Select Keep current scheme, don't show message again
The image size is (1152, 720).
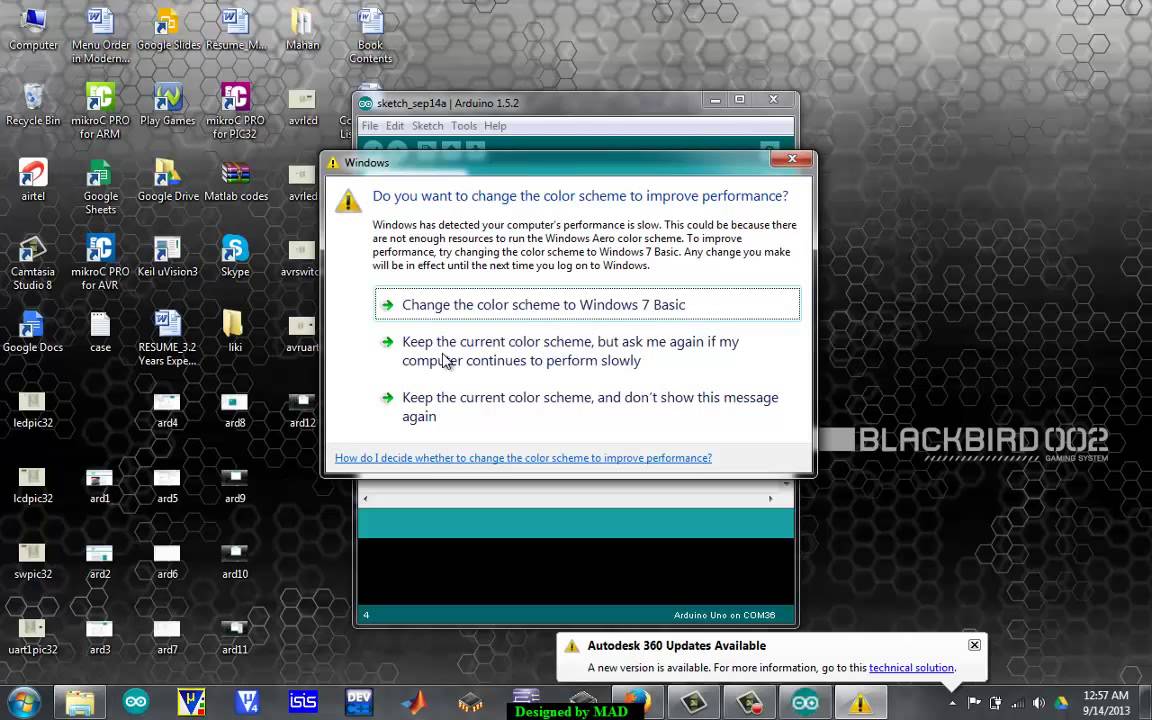tap(580, 406)
